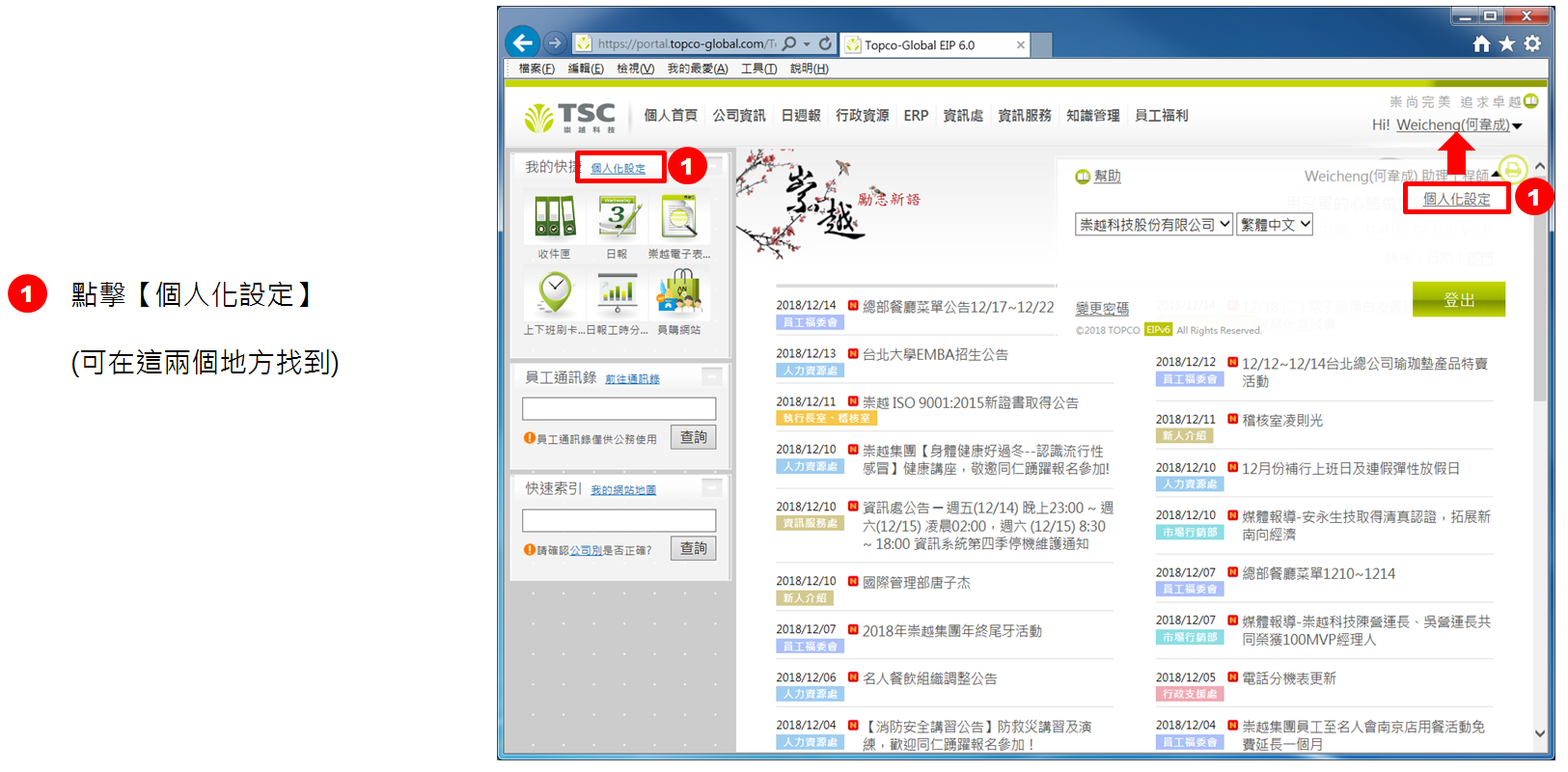Open the 收件匣 inbox binders icon
Image resolution: width=1568 pixels, height=772 pixels.
(555, 217)
